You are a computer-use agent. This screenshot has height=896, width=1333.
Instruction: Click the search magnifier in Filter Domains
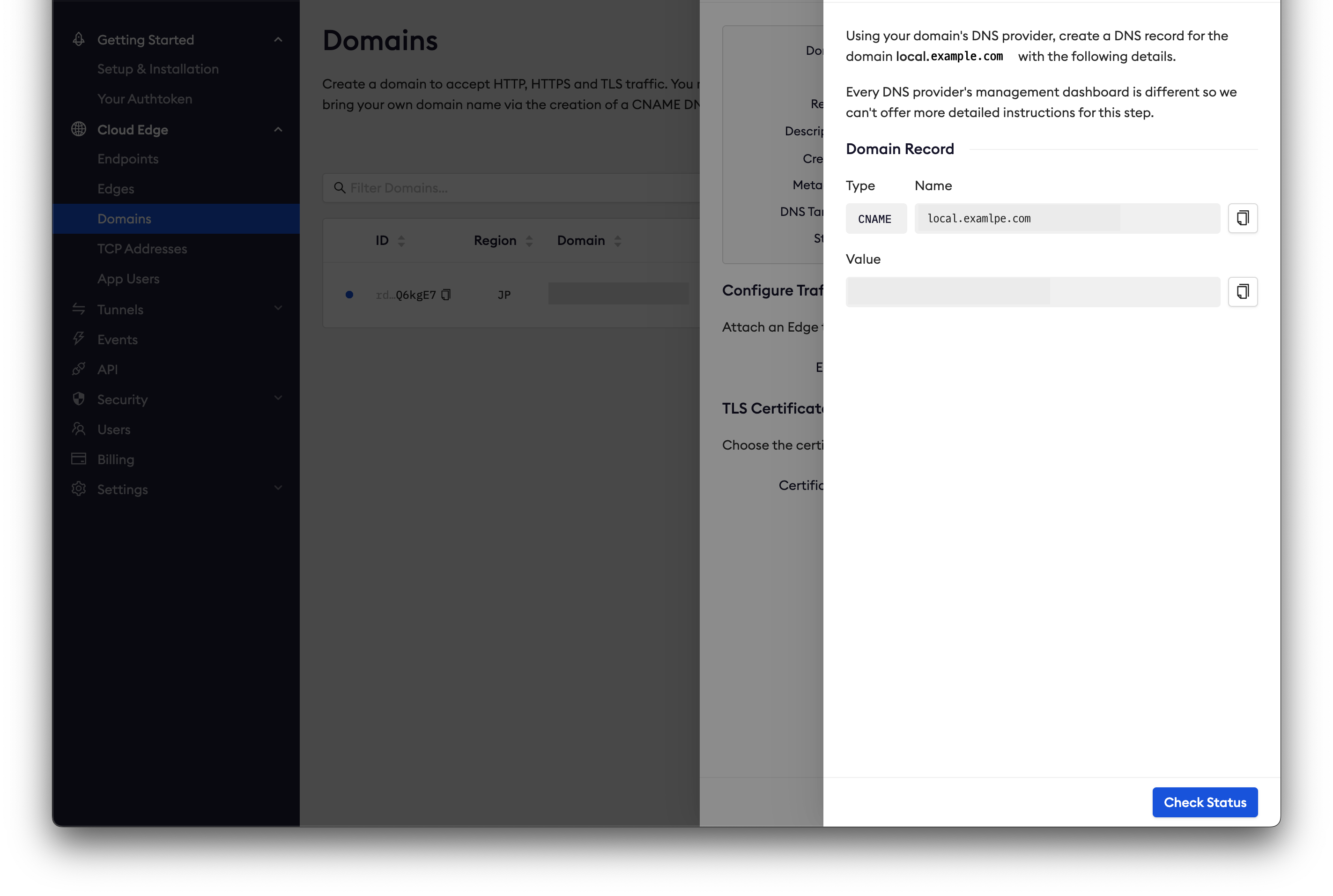pyautogui.click(x=340, y=188)
